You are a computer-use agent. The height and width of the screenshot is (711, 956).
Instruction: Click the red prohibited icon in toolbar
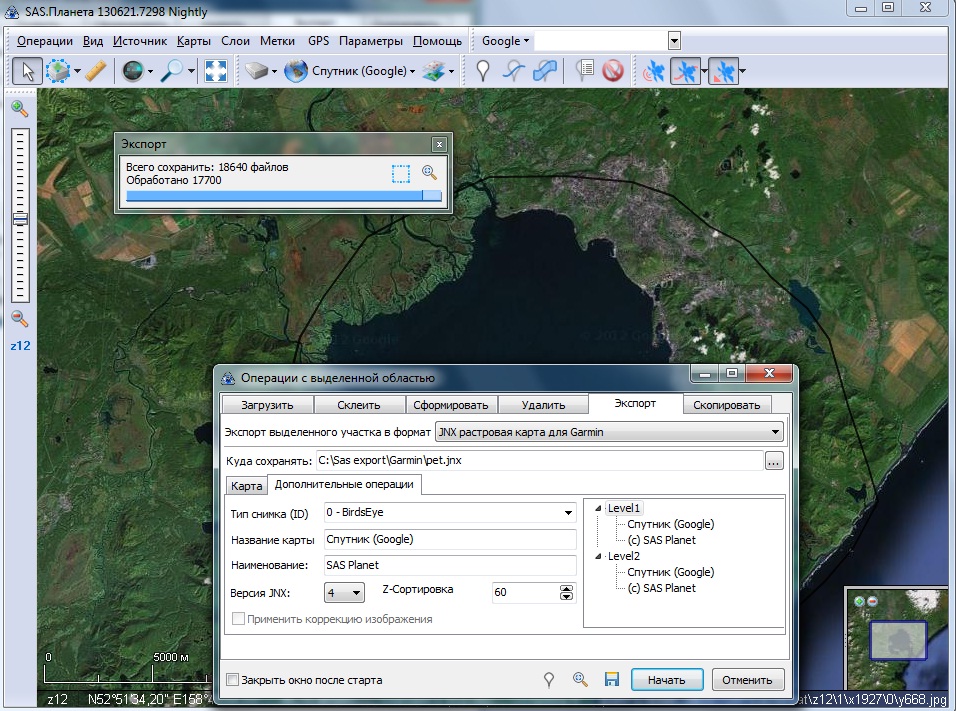tap(613, 71)
